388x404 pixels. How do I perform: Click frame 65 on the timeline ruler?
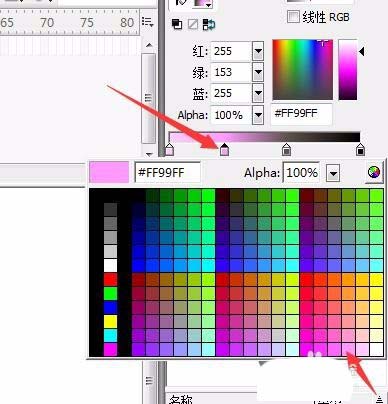tap(7, 23)
